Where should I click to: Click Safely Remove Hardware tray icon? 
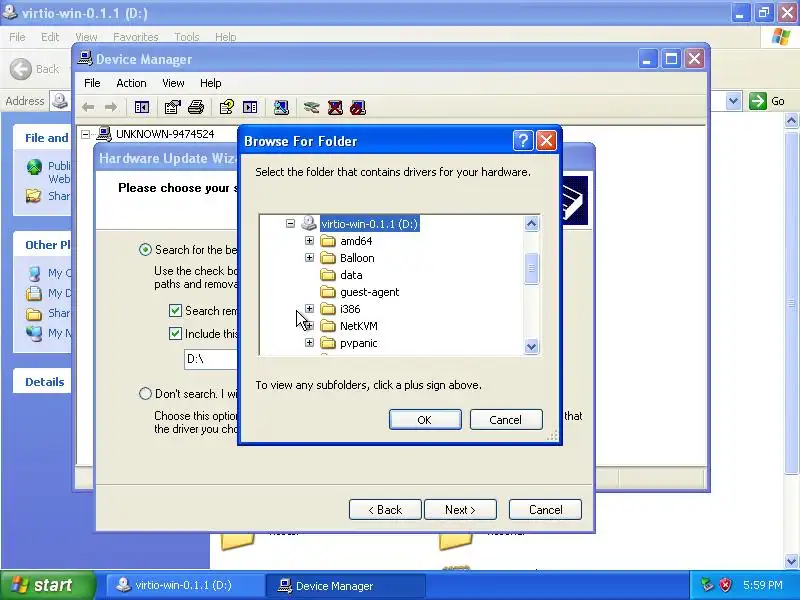click(x=707, y=585)
